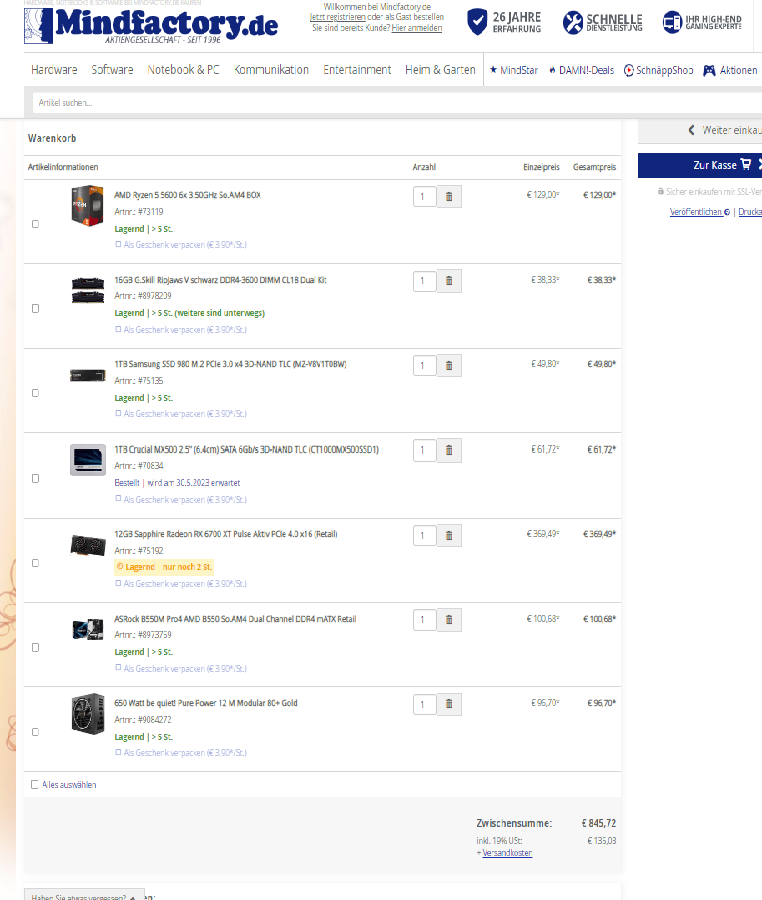The height and width of the screenshot is (900, 762).
Task: Open the Software menu
Action: pos(112,70)
